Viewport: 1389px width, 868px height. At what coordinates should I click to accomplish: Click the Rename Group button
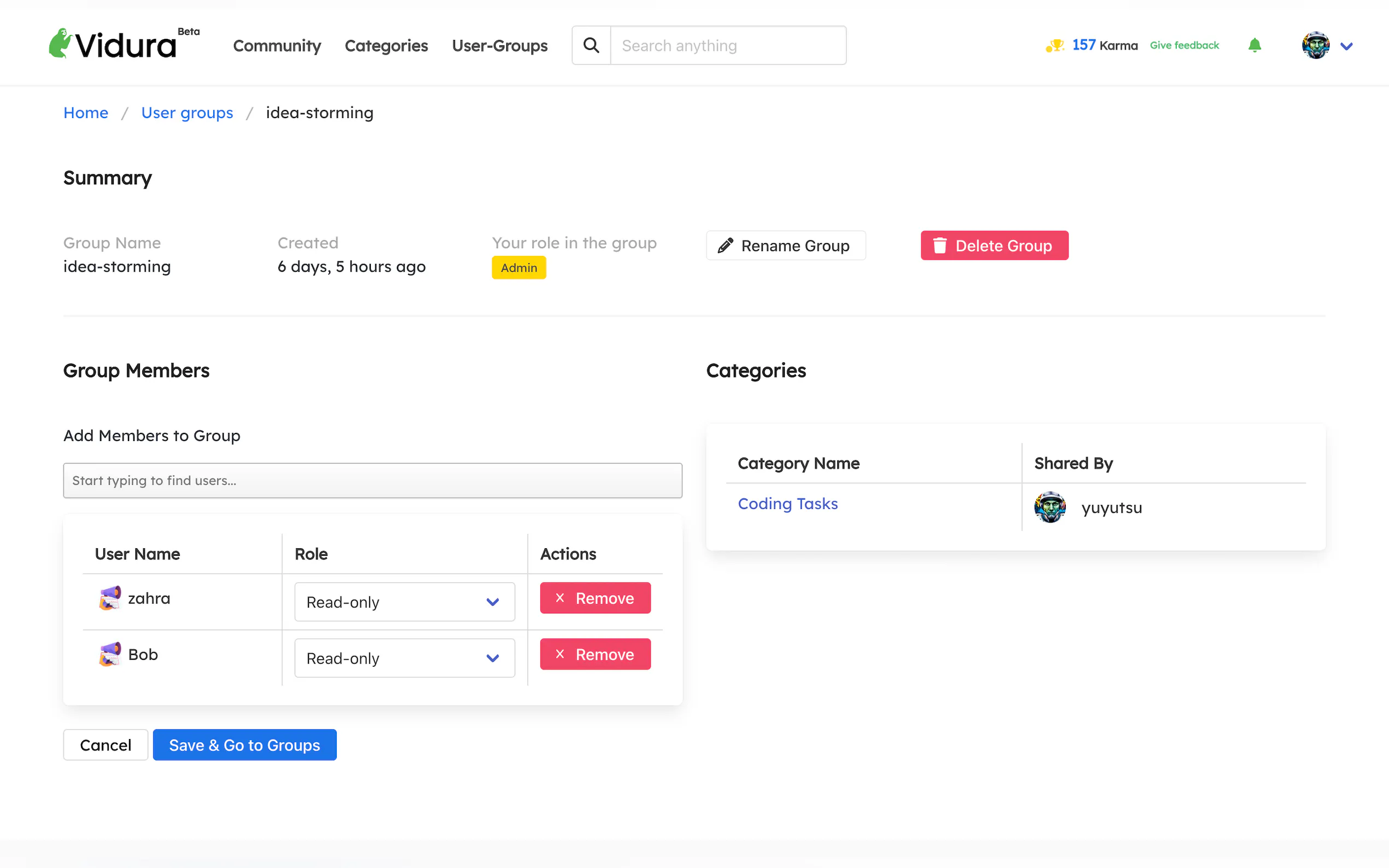(x=785, y=246)
